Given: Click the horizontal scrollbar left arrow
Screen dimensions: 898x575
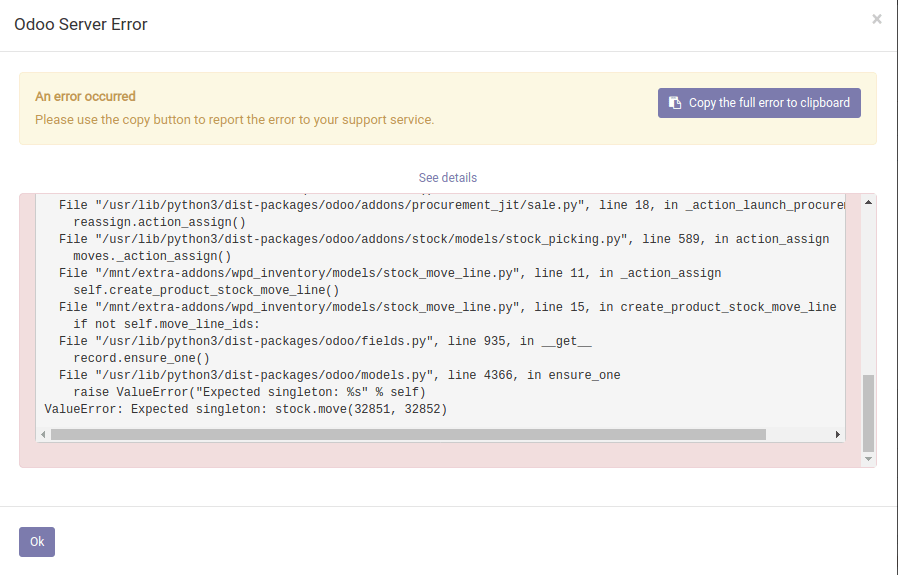Looking at the screenshot, I should pyautogui.click(x=42, y=435).
